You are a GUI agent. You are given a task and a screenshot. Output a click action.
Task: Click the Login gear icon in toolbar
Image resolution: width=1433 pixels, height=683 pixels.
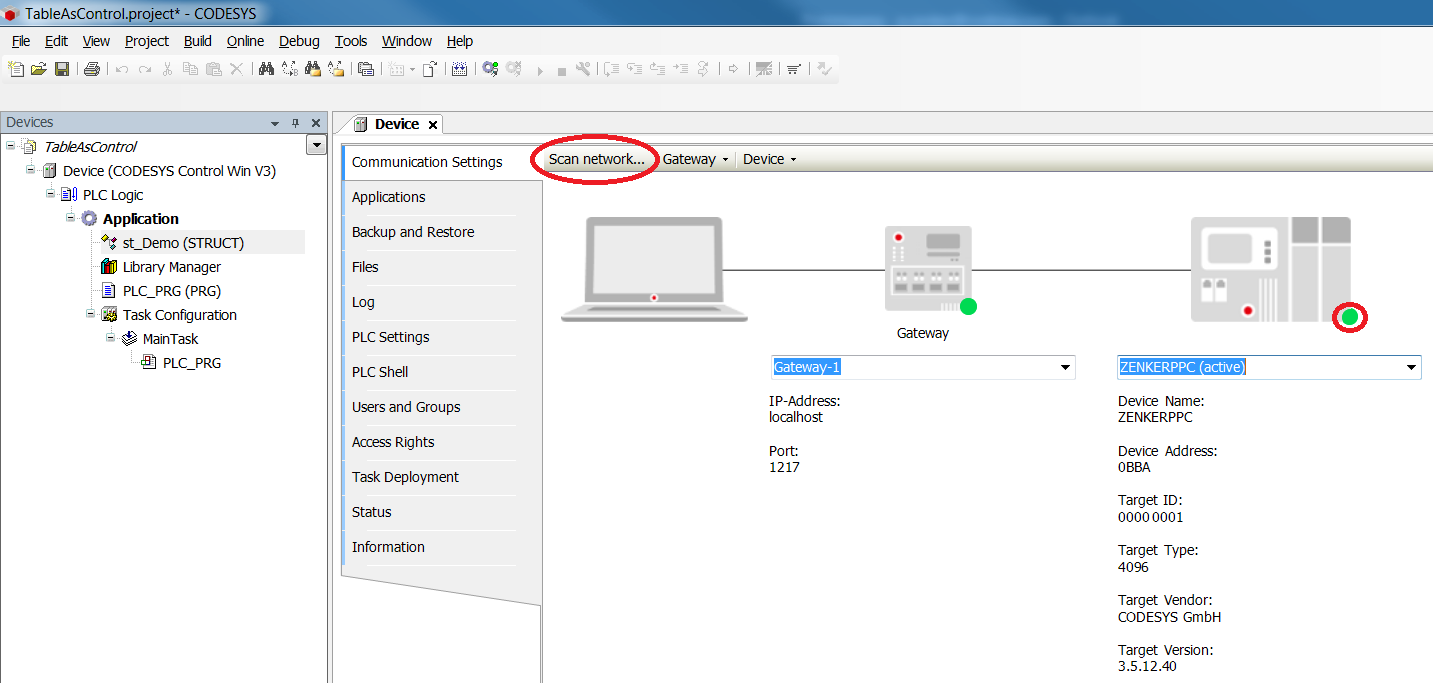tap(489, 69)
